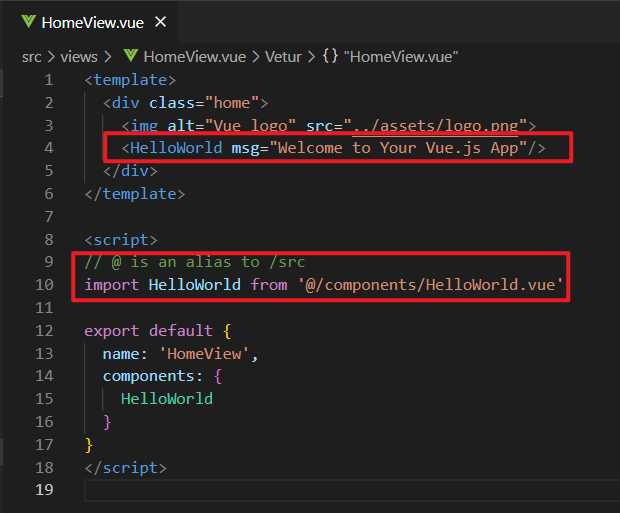The height and width of the screenshot is (513, 620).
Task: Click HelloWorld identifier in import statement
Action: [195, 285]
